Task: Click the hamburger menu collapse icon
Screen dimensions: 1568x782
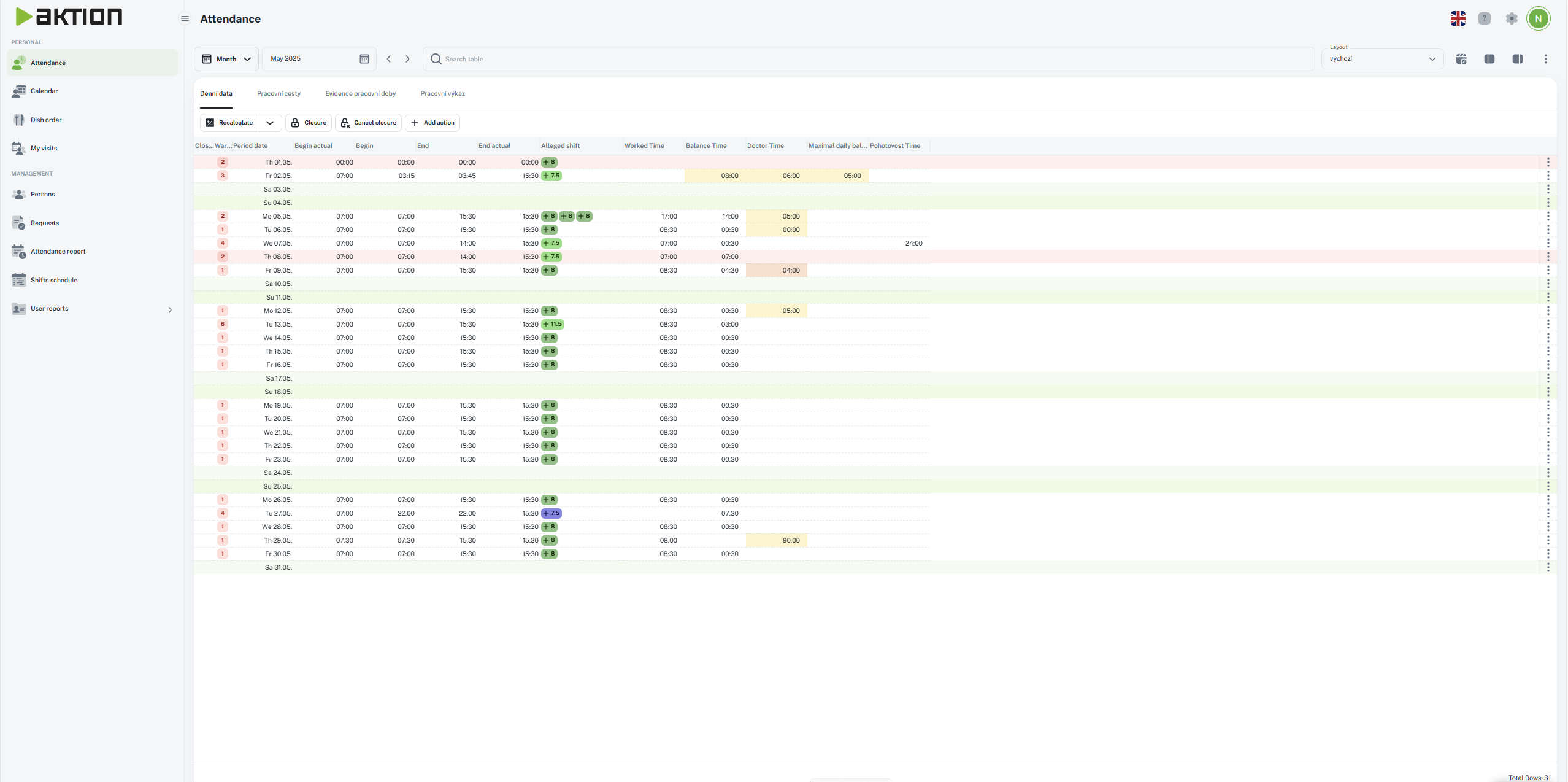Action: (185, 18)
